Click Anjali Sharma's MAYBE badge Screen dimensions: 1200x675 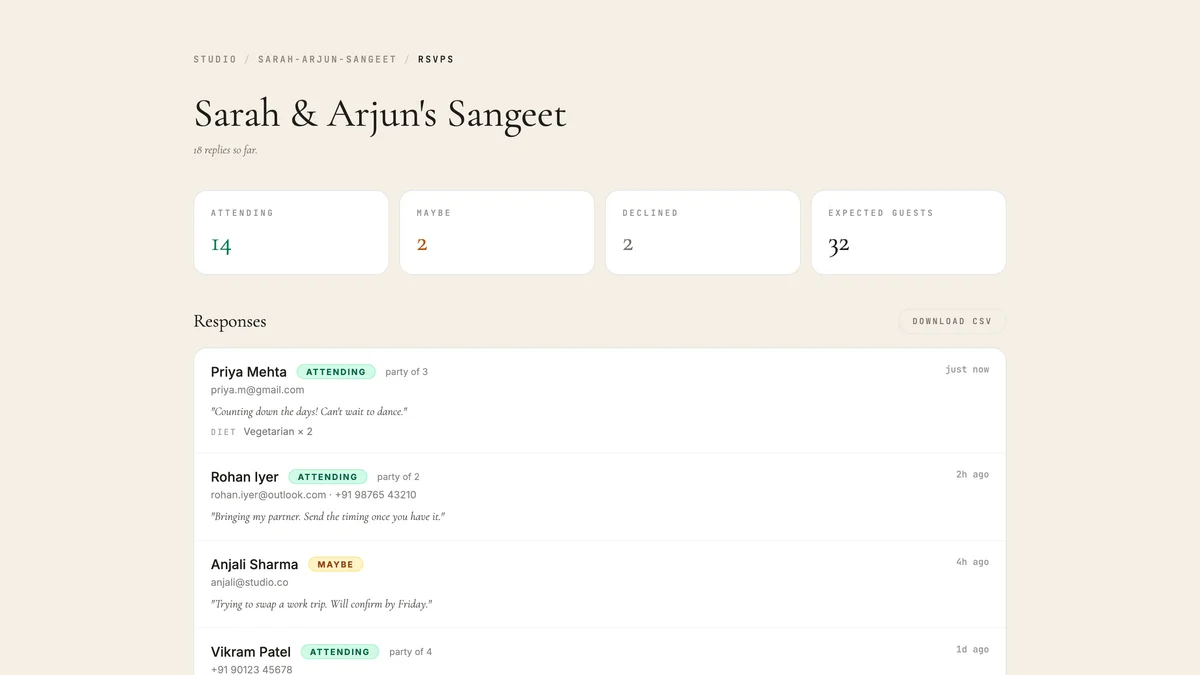pos(336,565)
